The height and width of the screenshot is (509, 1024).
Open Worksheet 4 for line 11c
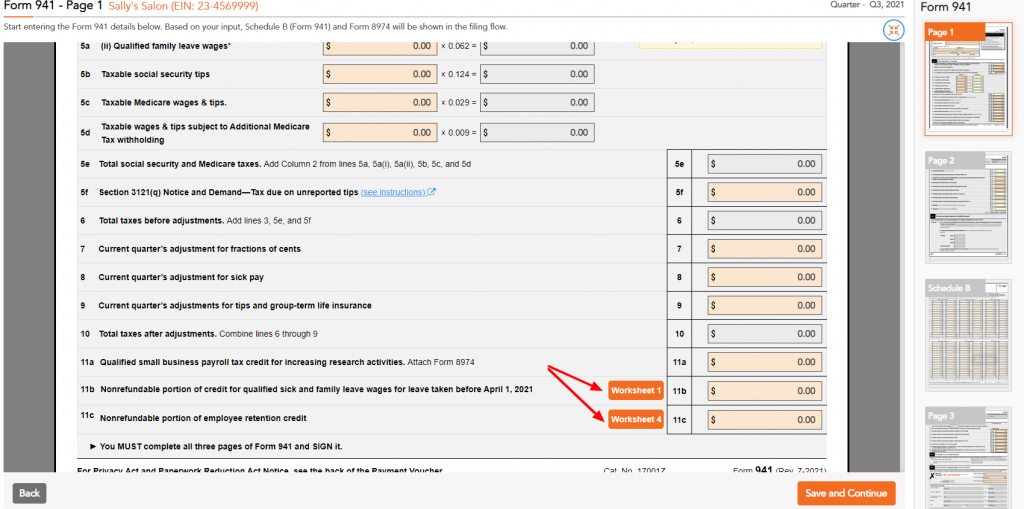636,419
